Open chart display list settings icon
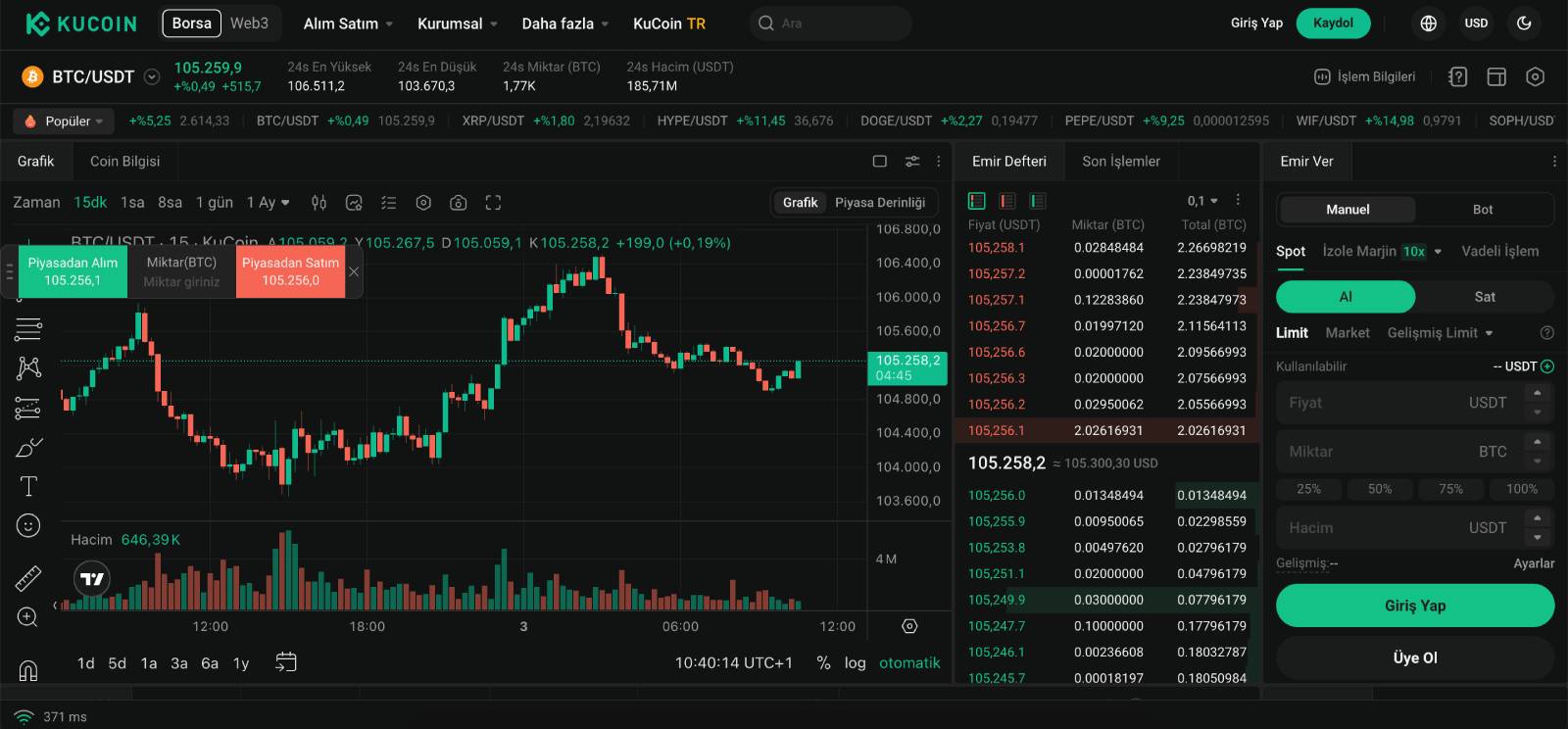The image size is (1568, 729). pos(389,203)
